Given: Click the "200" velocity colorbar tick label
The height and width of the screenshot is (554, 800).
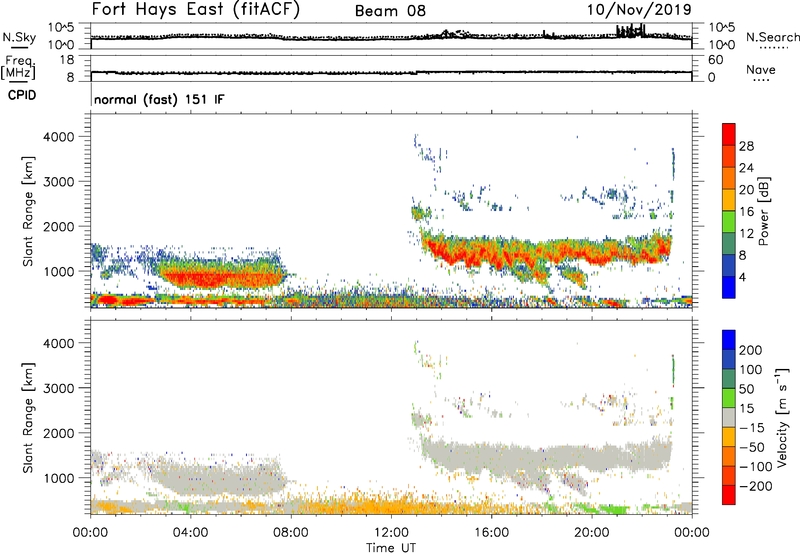Looking at the screenshot, I should pos(751,350).
